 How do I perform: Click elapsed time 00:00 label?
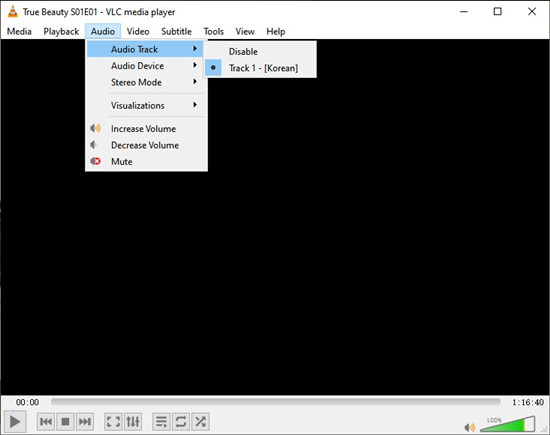pyautogui.click(x=27, y=402)
